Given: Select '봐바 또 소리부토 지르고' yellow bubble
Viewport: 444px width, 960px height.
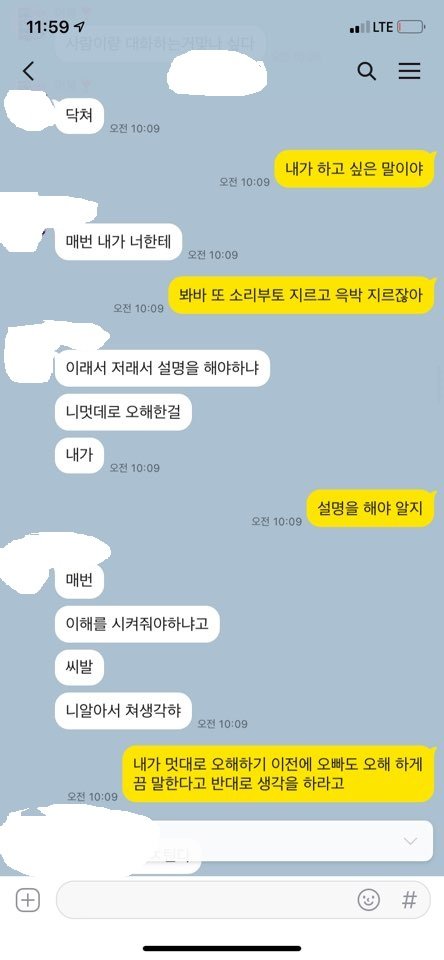Looking at the screenshot, I should pyautogui.click(x=301, y=294).
